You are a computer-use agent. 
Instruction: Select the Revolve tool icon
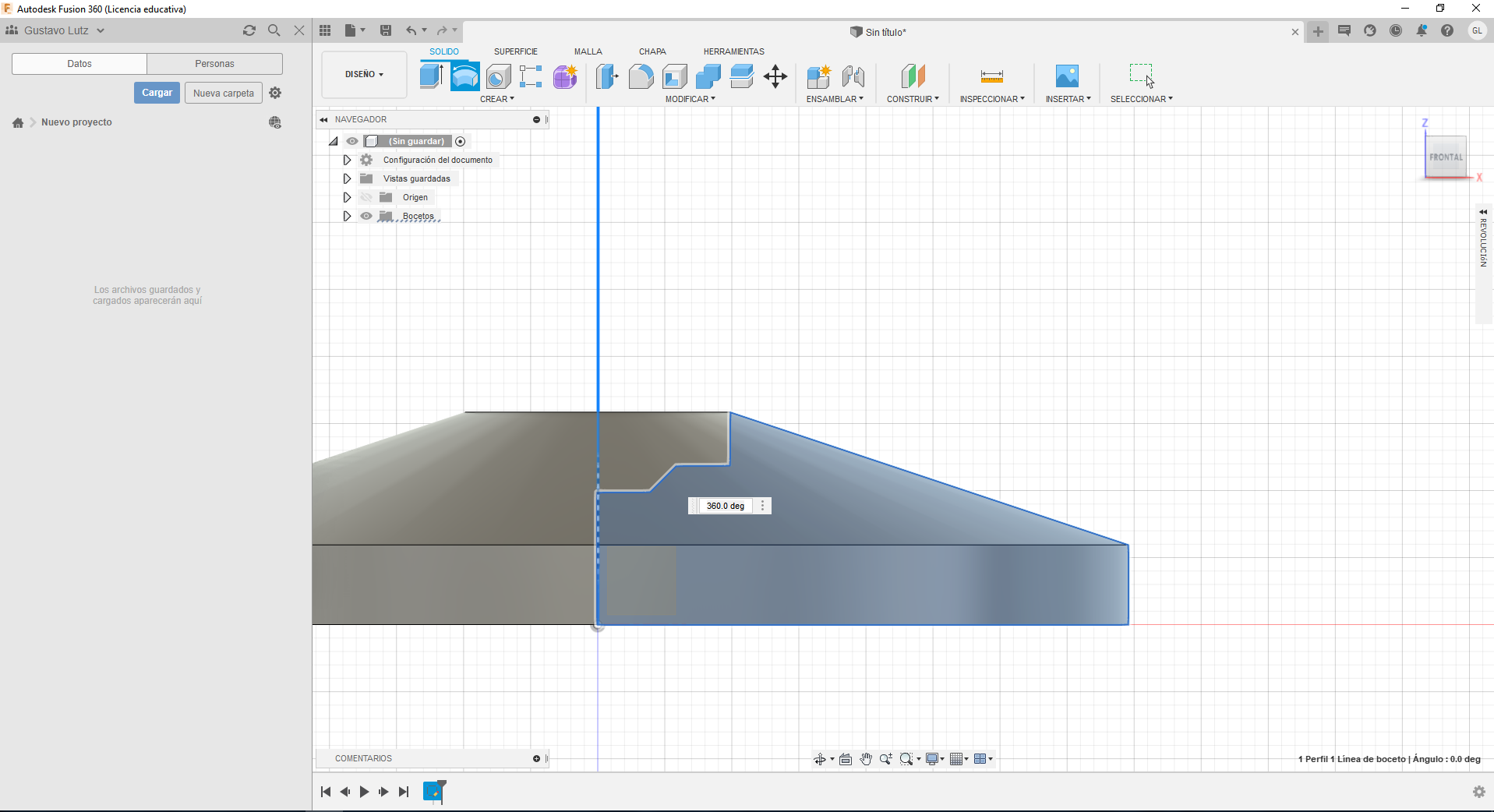point(464,76)
